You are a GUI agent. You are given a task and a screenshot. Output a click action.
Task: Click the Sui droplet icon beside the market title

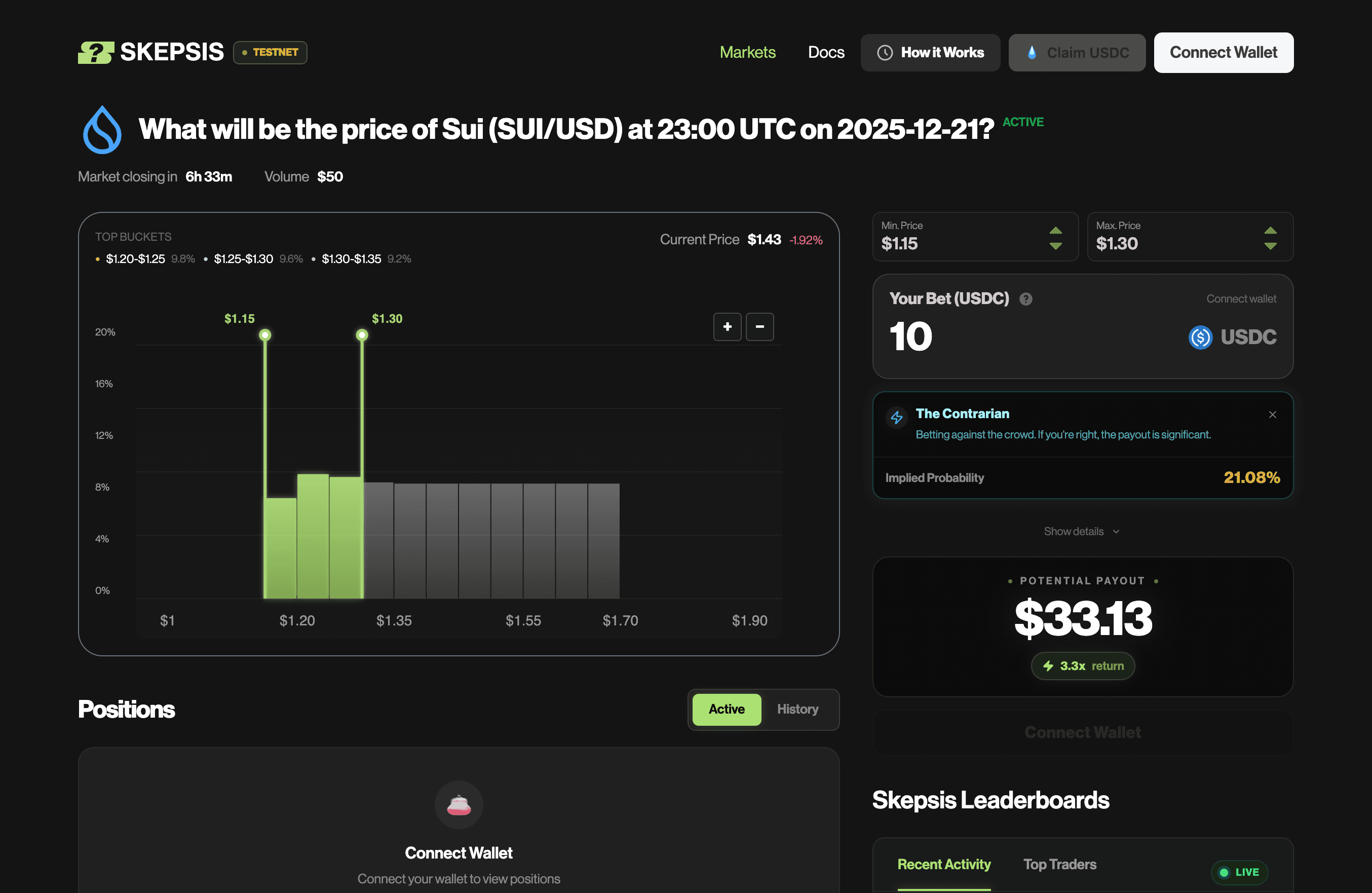tap(102, 129)
